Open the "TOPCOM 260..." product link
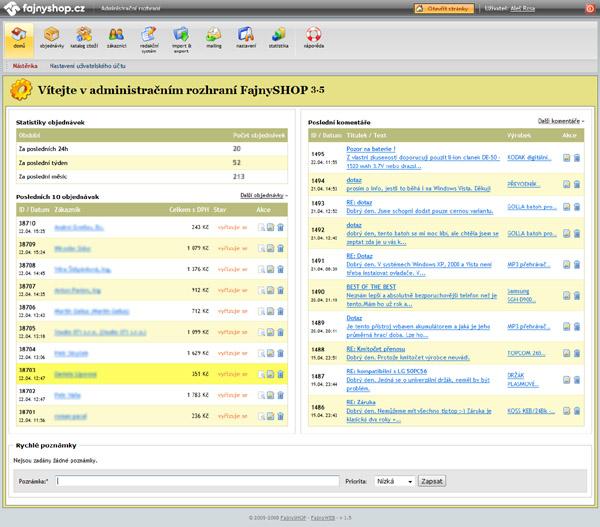Image resolution: width=600 pixels, height=527 pixels. (x=526, y=353)
